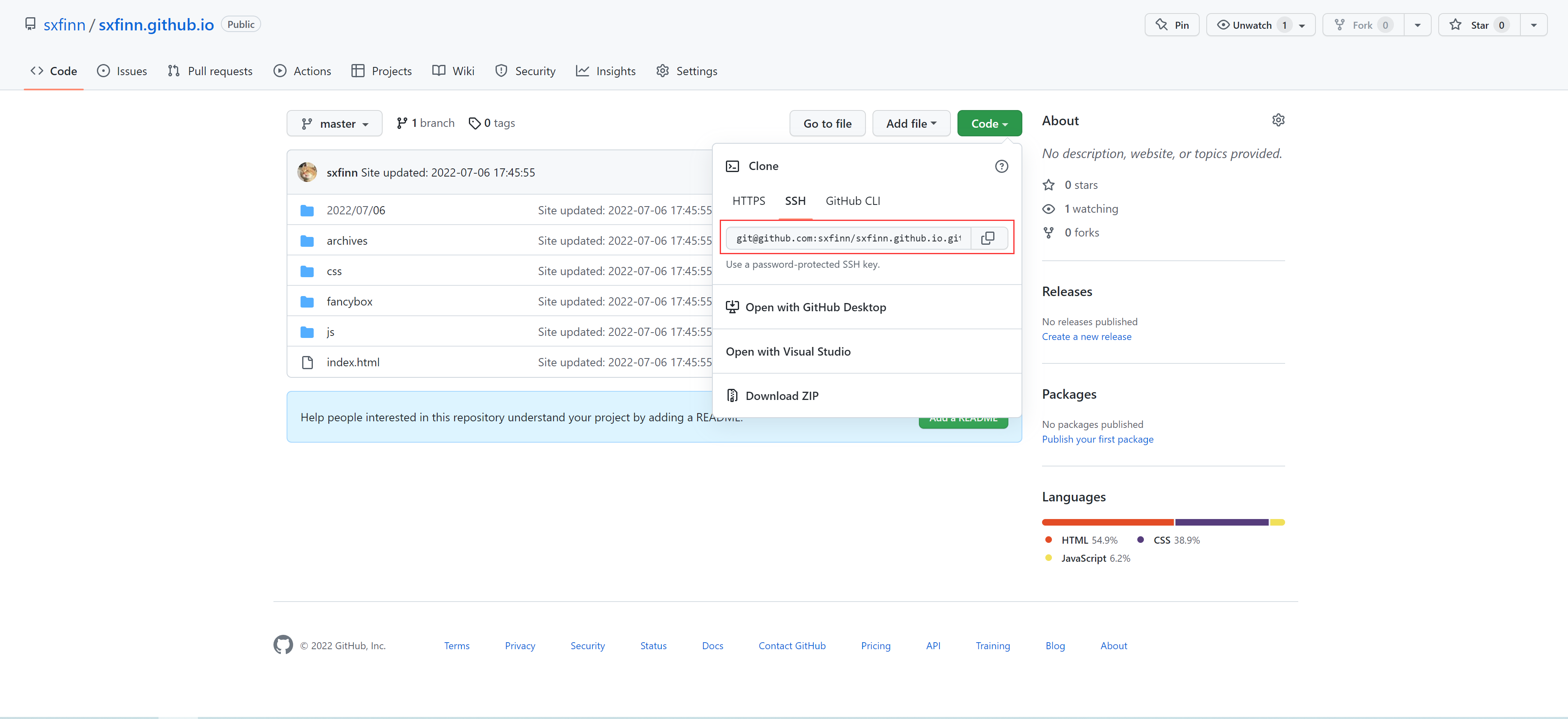Image resolution: width=1568 pixels, height=719 pixels.
Task: Click sxfinn's avatar on commit row
Action: (308, 172)
